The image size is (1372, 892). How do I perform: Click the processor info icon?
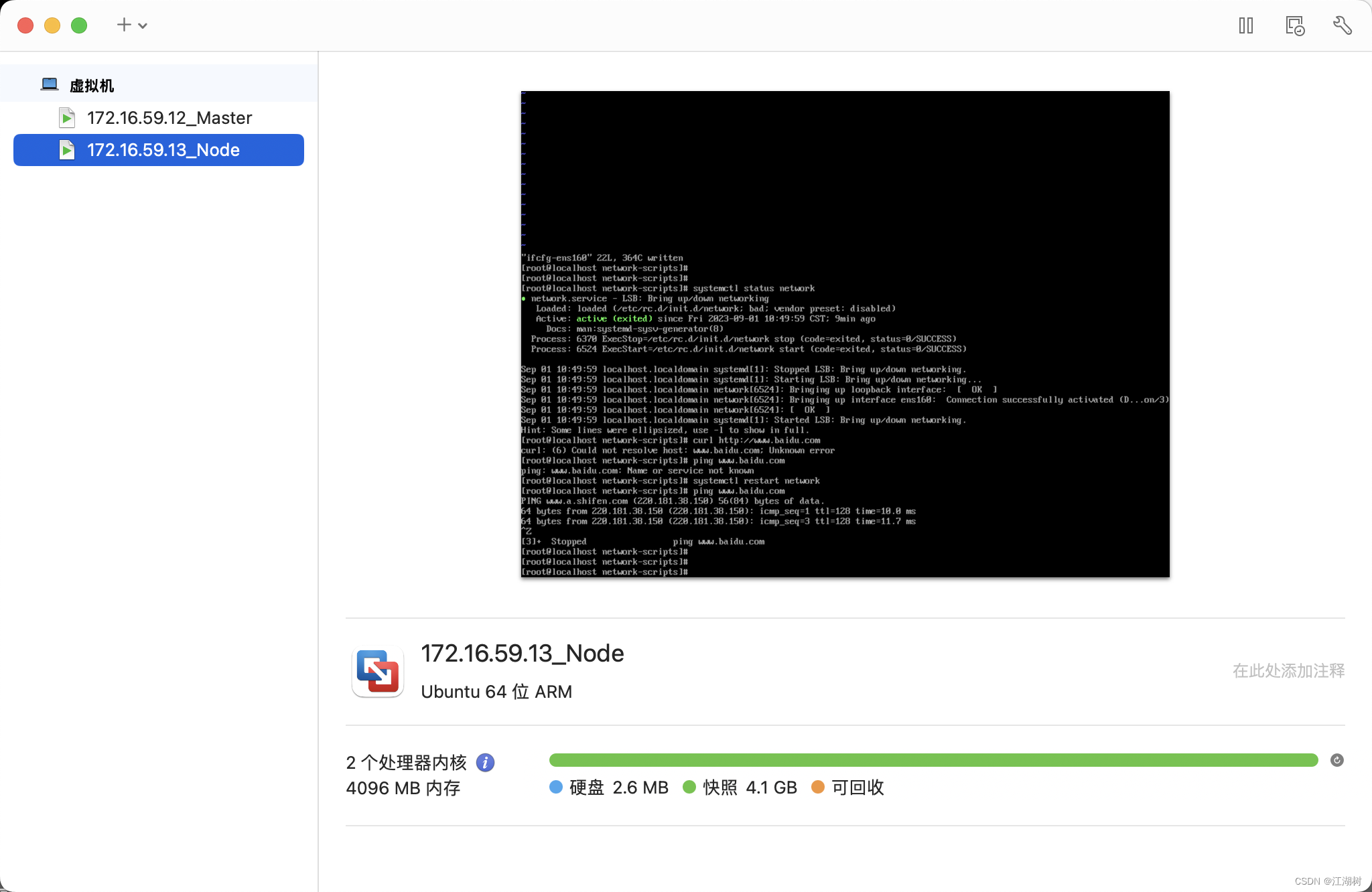pos(485,762)
